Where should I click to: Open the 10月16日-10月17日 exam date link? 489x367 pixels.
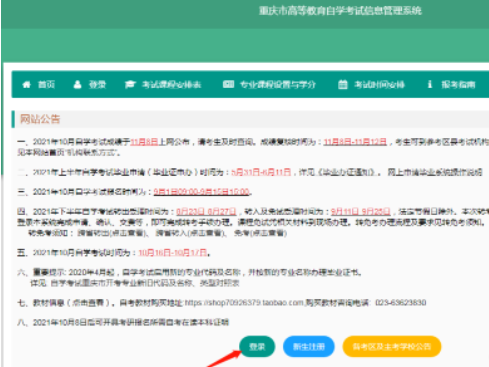(x=173, y=253)
